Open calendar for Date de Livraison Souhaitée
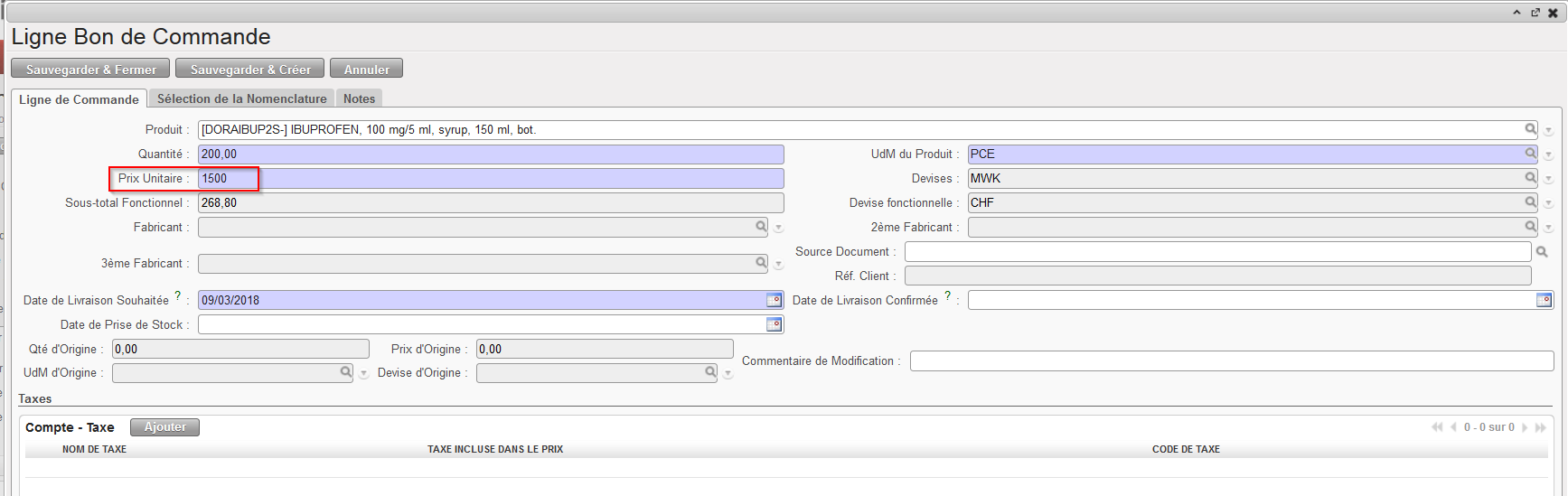This screenshot has height=496, width=1568. [774, 300]
